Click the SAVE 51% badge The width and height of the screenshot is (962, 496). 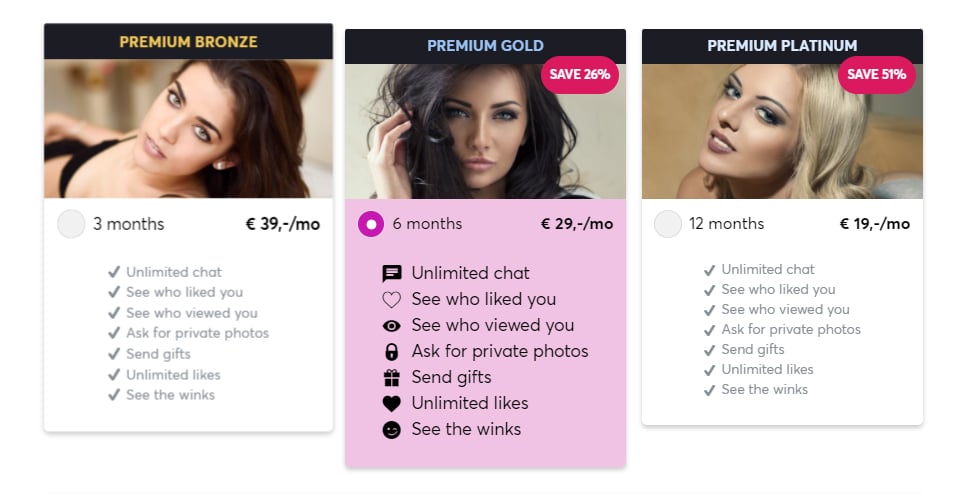[x=876, y=75]
